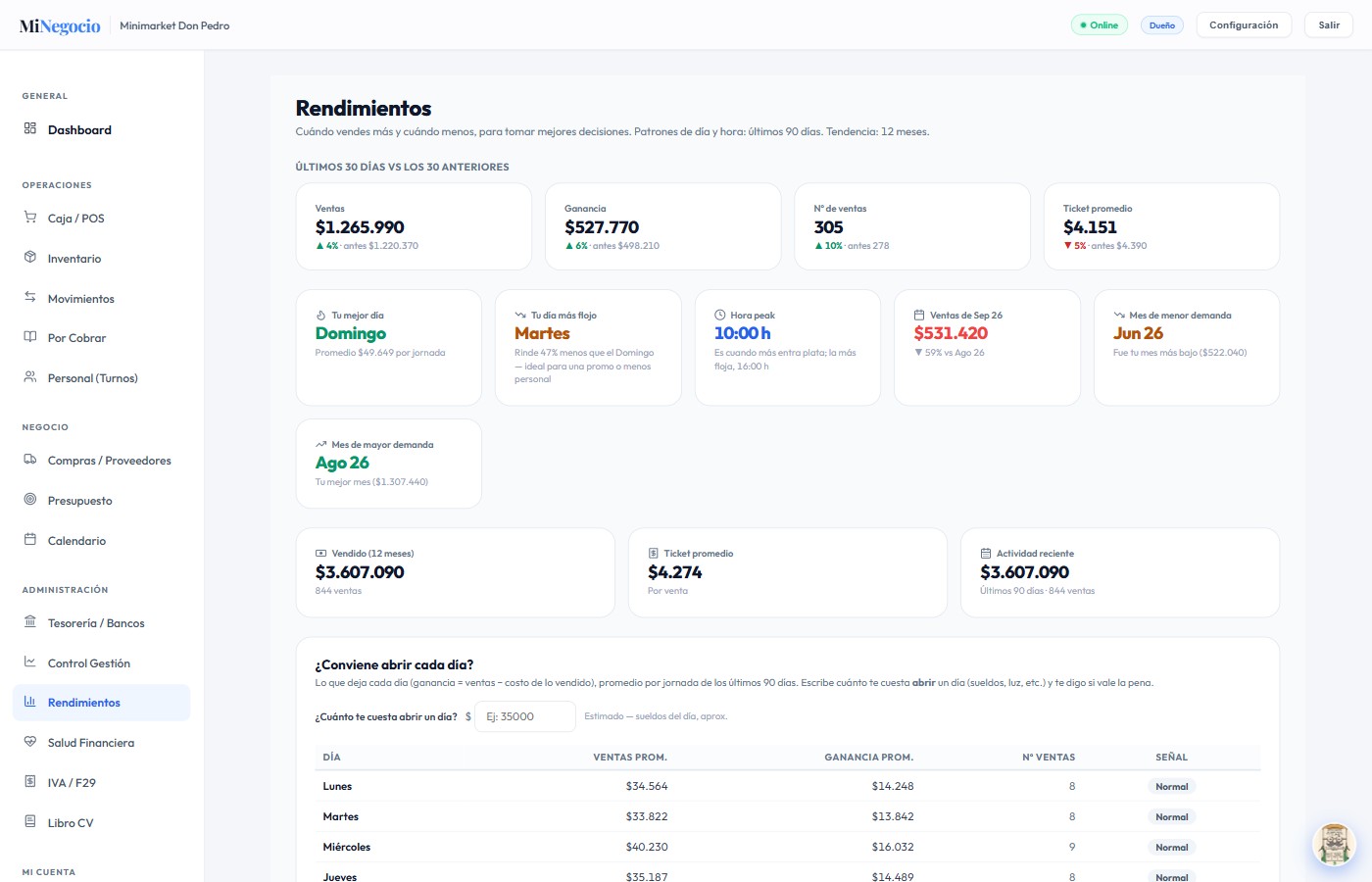1372x882 pixels.
Task: Click the Mes de mayor demanda Ago 26 value
Action: pos(342,463)
